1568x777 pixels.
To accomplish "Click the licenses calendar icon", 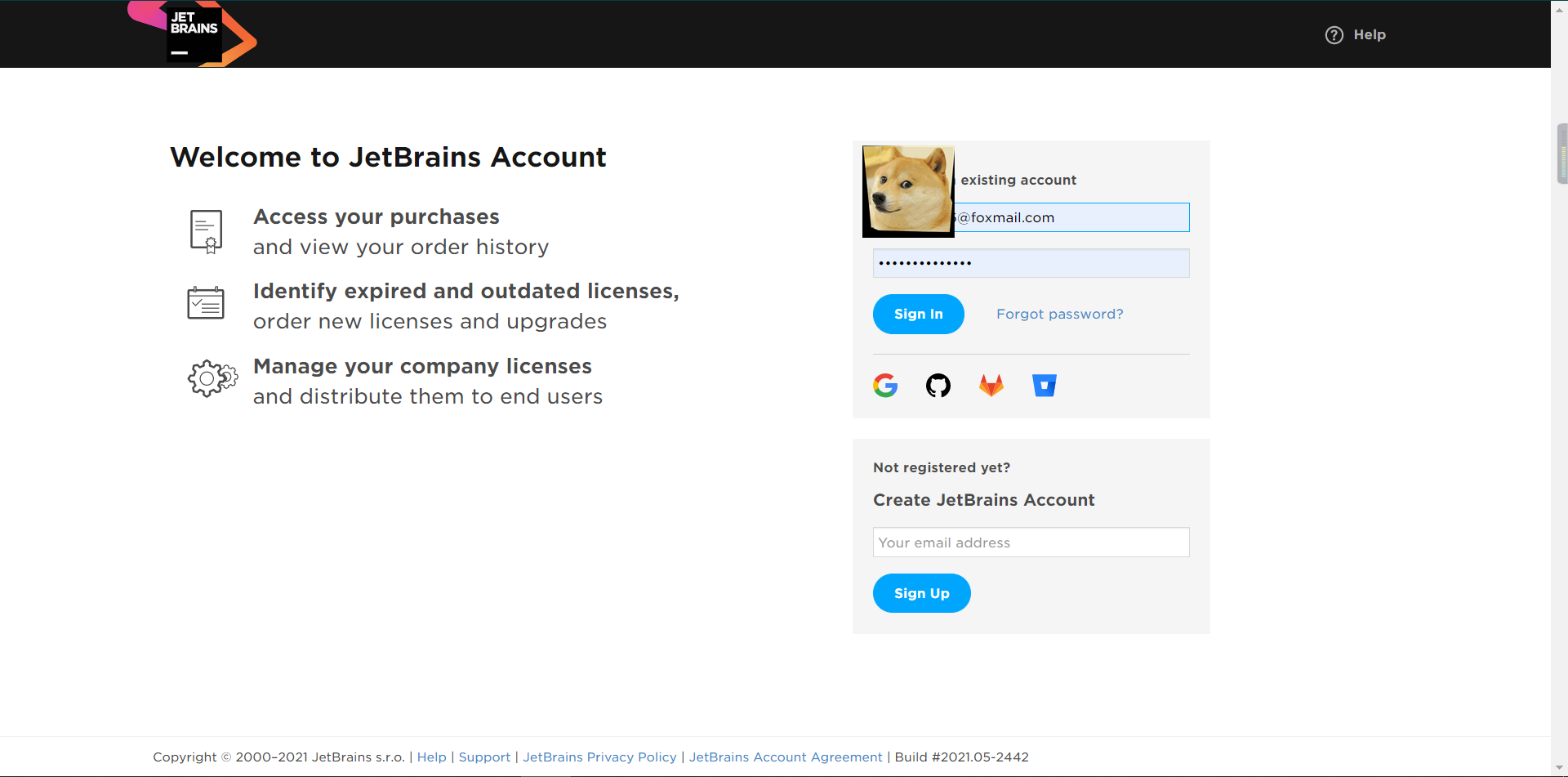I will click(206, 302).
